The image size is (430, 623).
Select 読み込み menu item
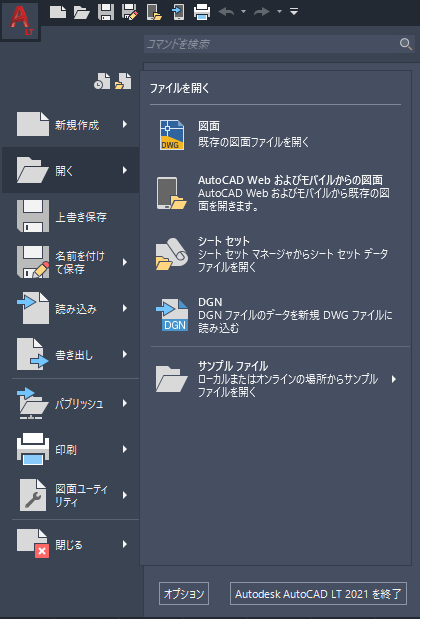(x=71, y=308)
